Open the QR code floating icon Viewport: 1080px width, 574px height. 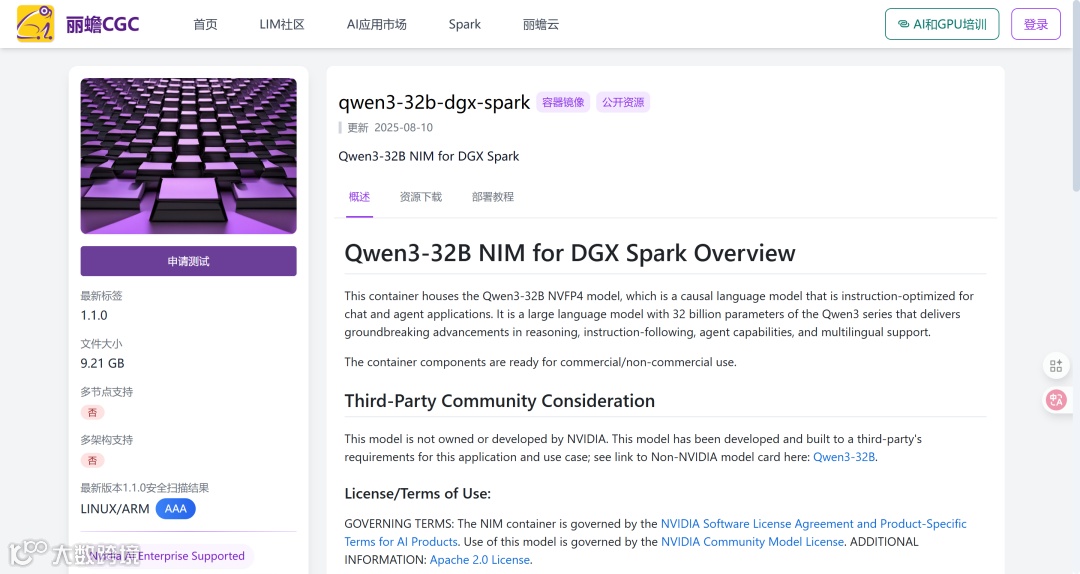[1056, 366]
